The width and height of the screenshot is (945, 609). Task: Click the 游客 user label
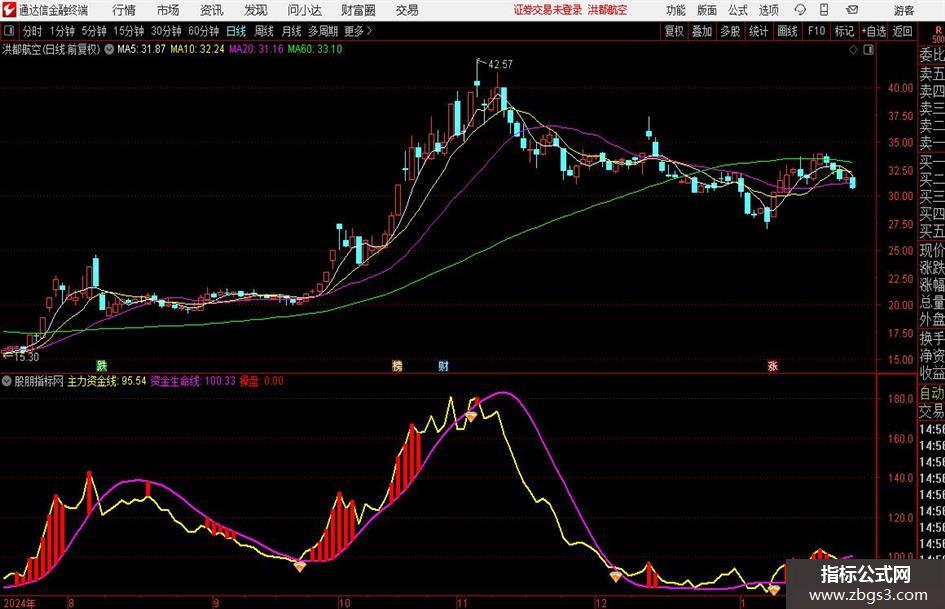(904, 10)
